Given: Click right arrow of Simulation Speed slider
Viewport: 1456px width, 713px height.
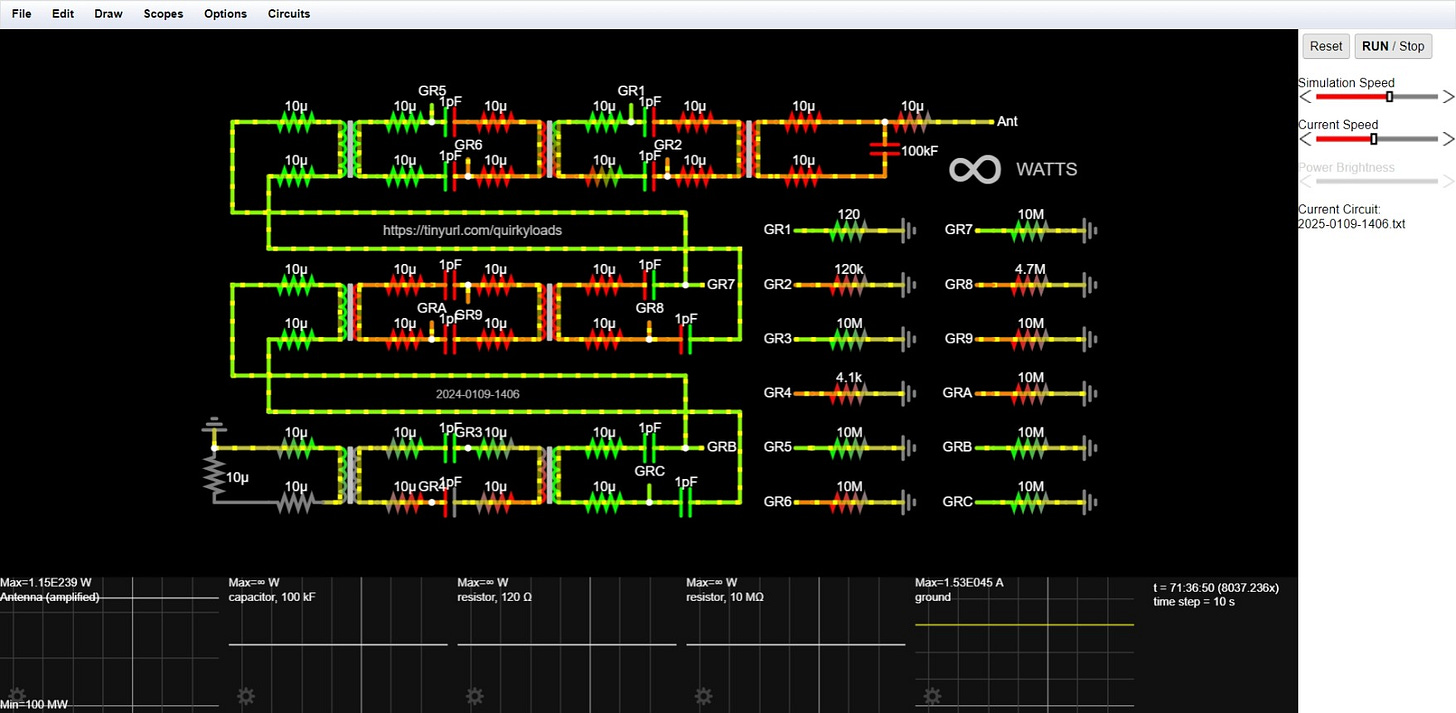Looking at the screenshot, I should (x=1448, y=97).
